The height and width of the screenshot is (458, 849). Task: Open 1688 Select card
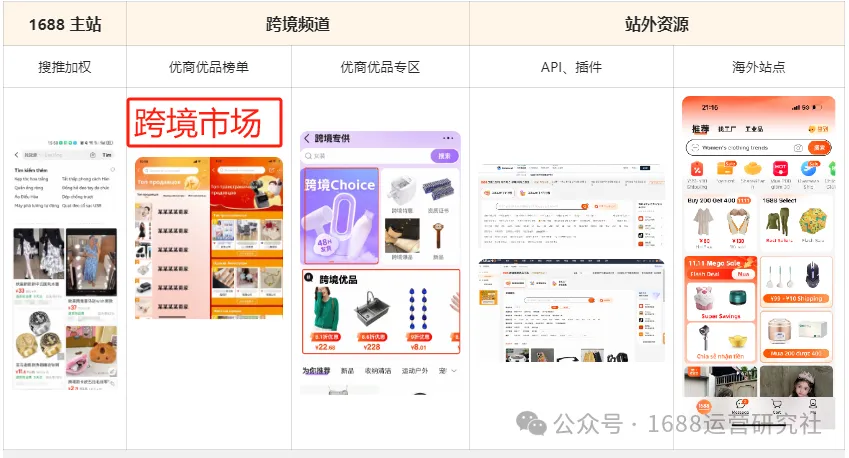pyautogui.click(x=796, y=223)
